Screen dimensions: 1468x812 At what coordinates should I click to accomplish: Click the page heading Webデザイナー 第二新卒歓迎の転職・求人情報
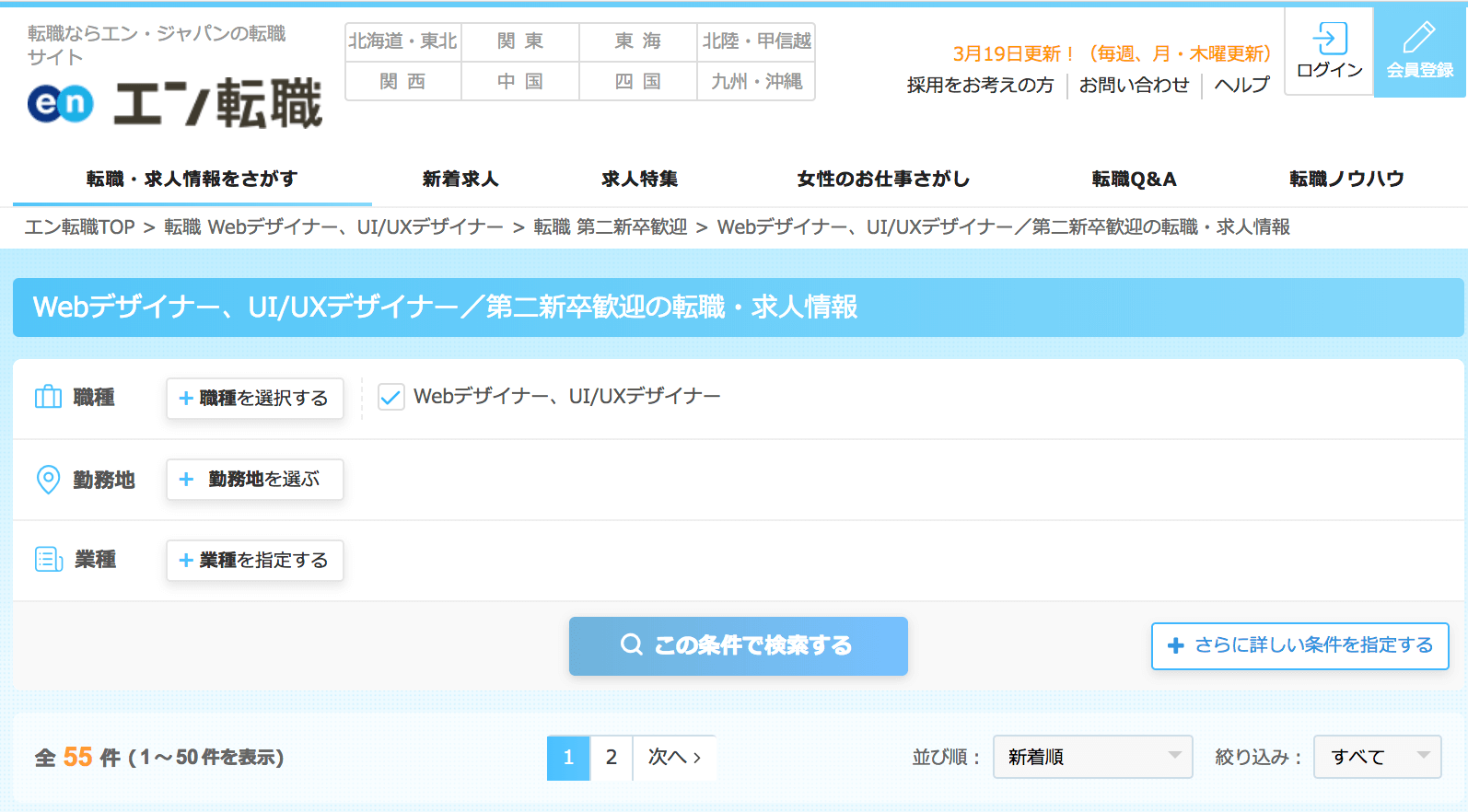tap(446, 307)
